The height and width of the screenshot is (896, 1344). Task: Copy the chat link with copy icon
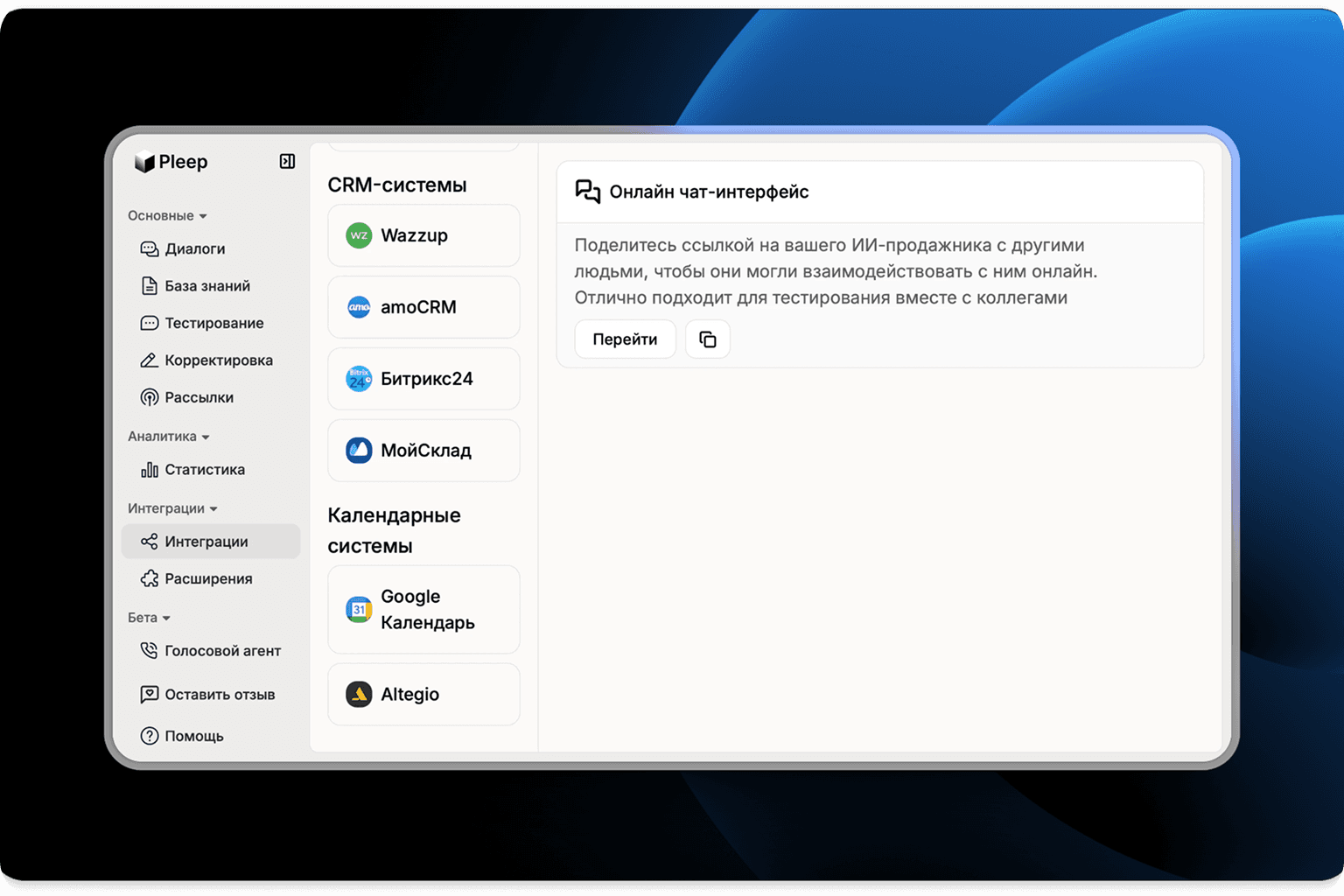pos(707,339)
